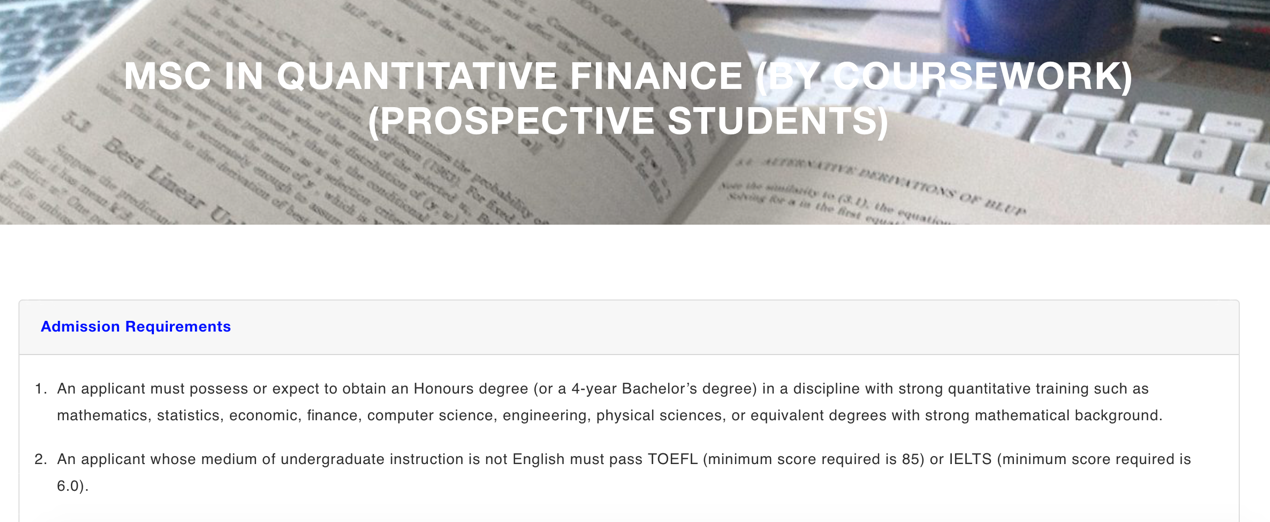Click the word 'statistics' in requirement one

coord(188,415)
